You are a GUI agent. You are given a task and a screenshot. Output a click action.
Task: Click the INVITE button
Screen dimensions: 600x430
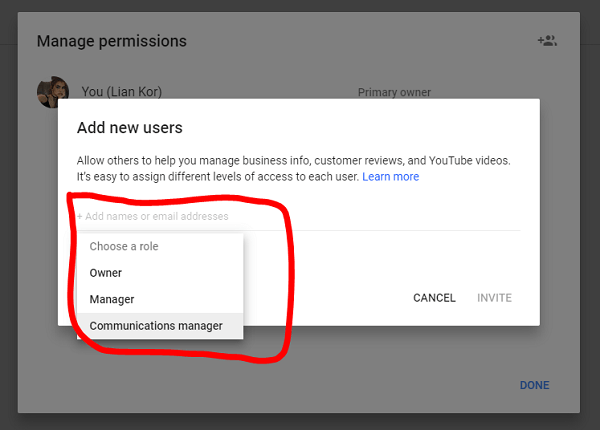pos(494,298)
